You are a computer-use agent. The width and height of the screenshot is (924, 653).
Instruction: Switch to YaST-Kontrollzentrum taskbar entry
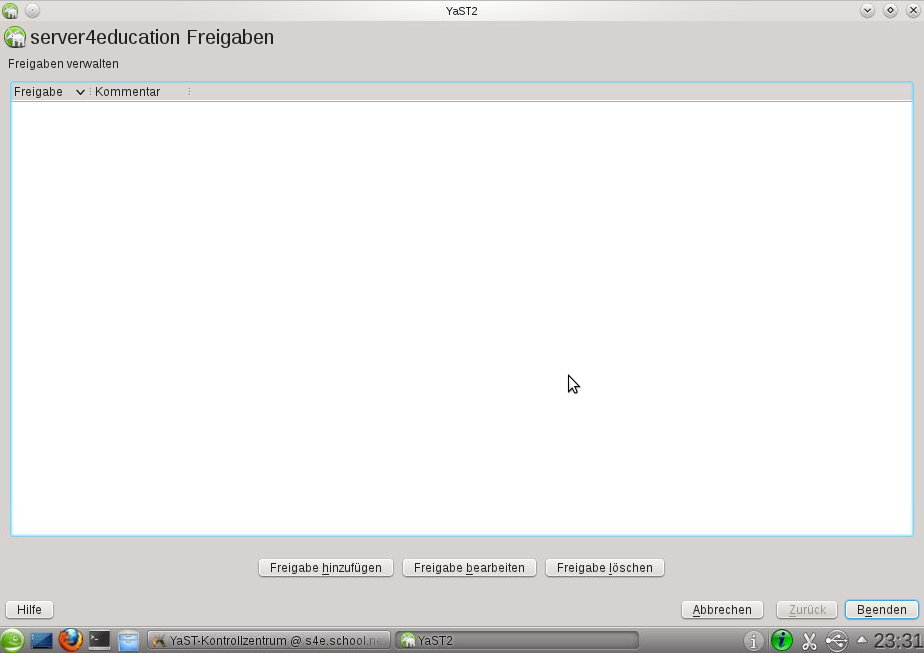coord(269,640)
